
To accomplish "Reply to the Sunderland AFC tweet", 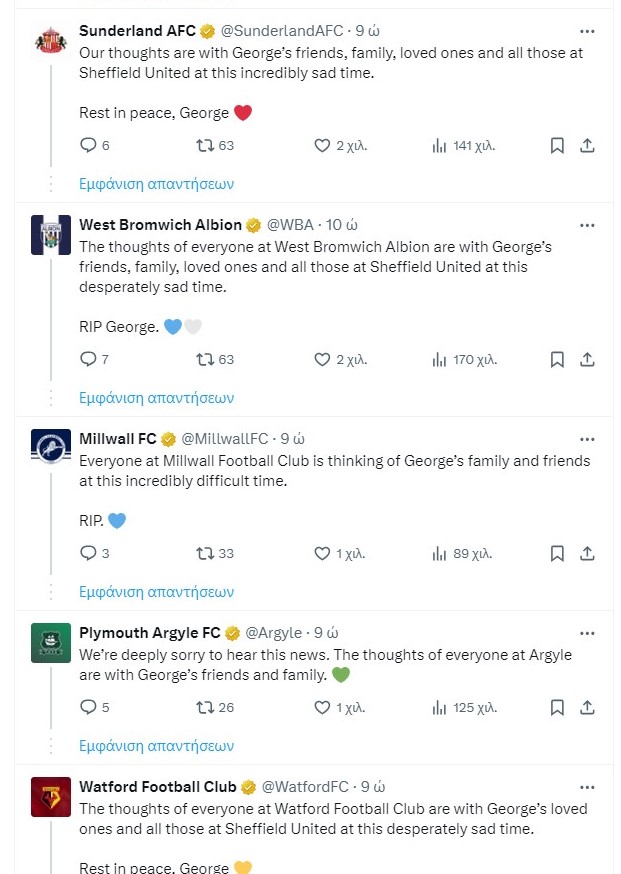I will coord(95,145).
